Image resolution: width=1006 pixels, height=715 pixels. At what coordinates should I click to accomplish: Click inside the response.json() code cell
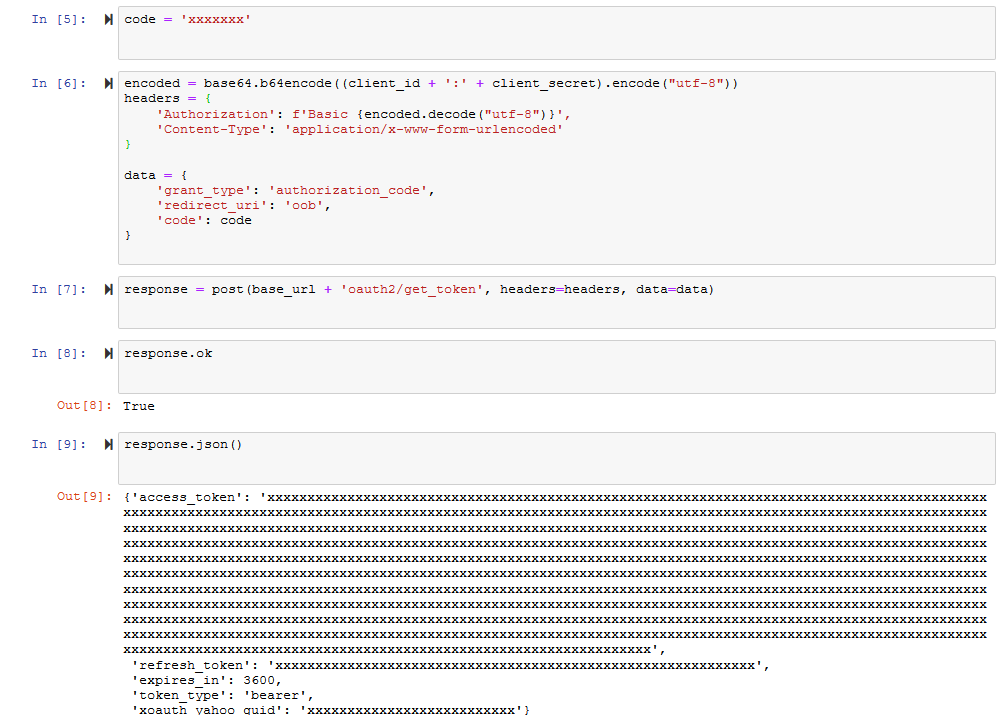[250, 444]
